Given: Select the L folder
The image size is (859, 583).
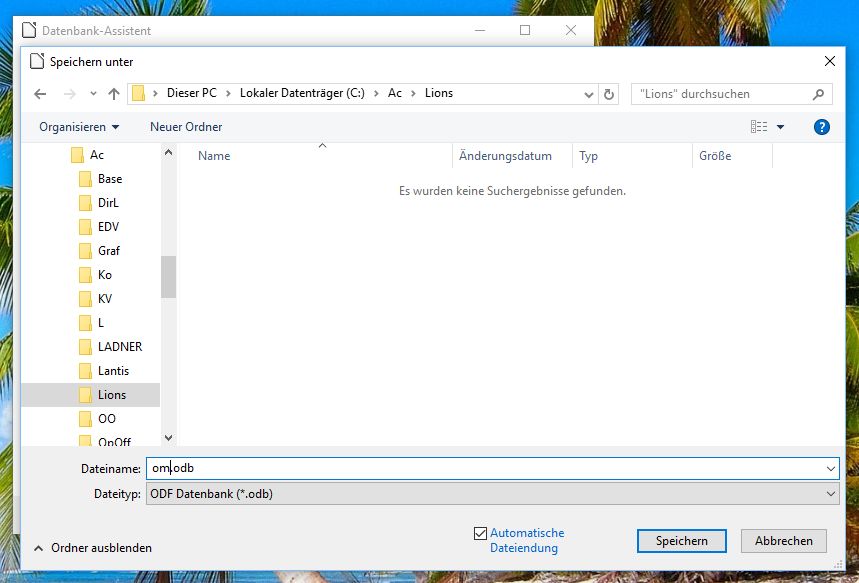Looking at the screenshot, I should (92, 323).
